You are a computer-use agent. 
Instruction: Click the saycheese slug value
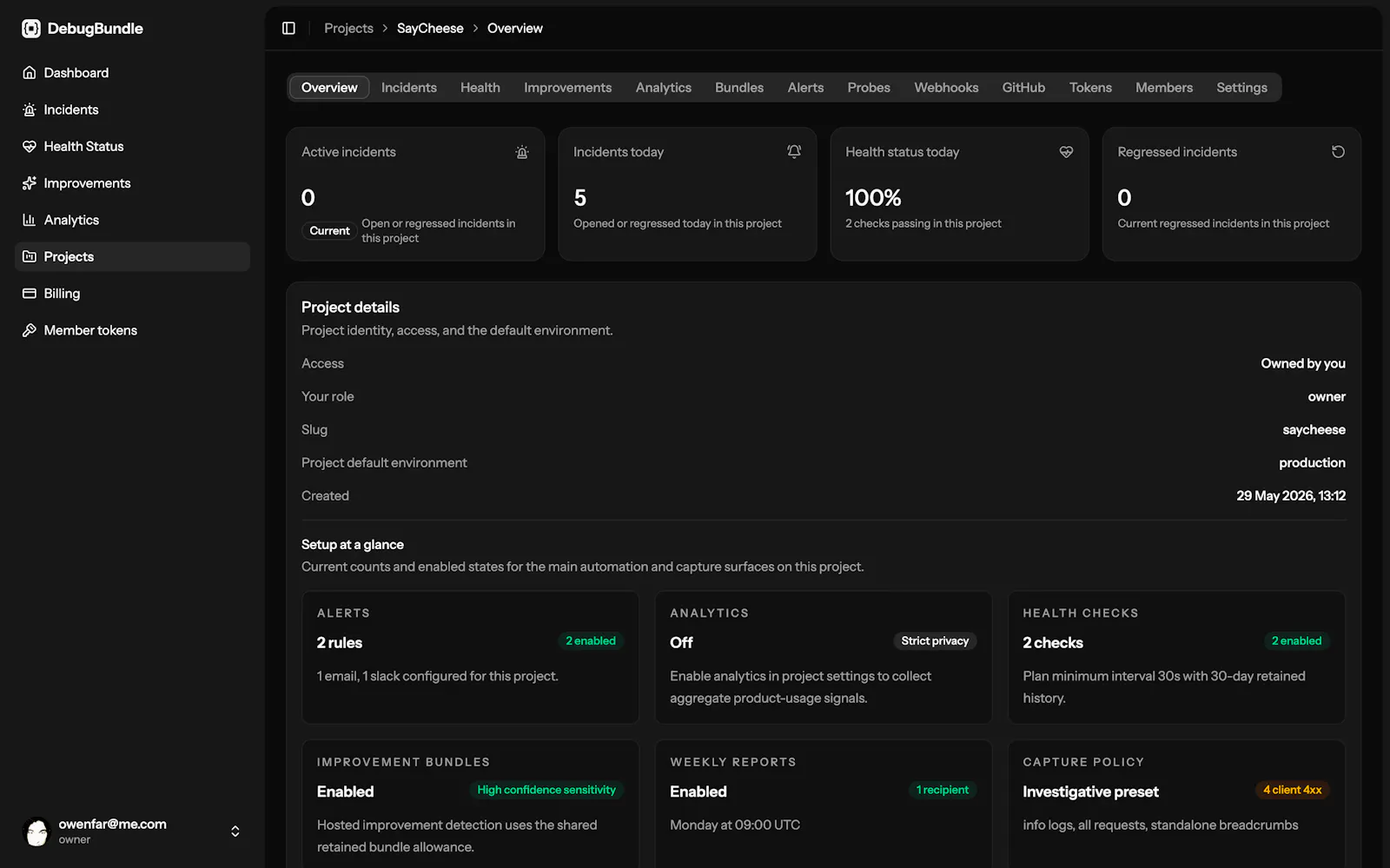pos(1314,430)
